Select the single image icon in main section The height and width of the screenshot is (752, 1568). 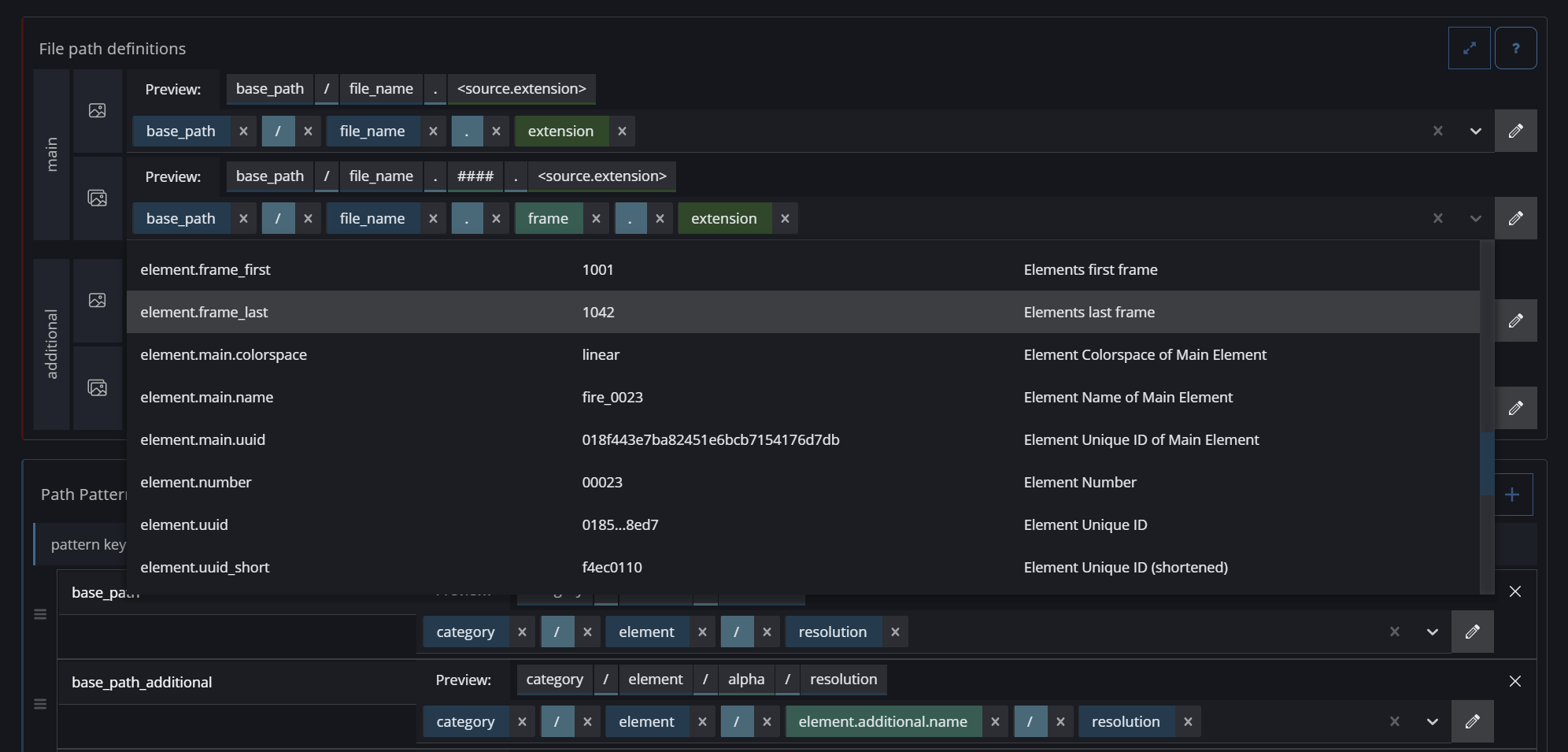click(98, 110)
